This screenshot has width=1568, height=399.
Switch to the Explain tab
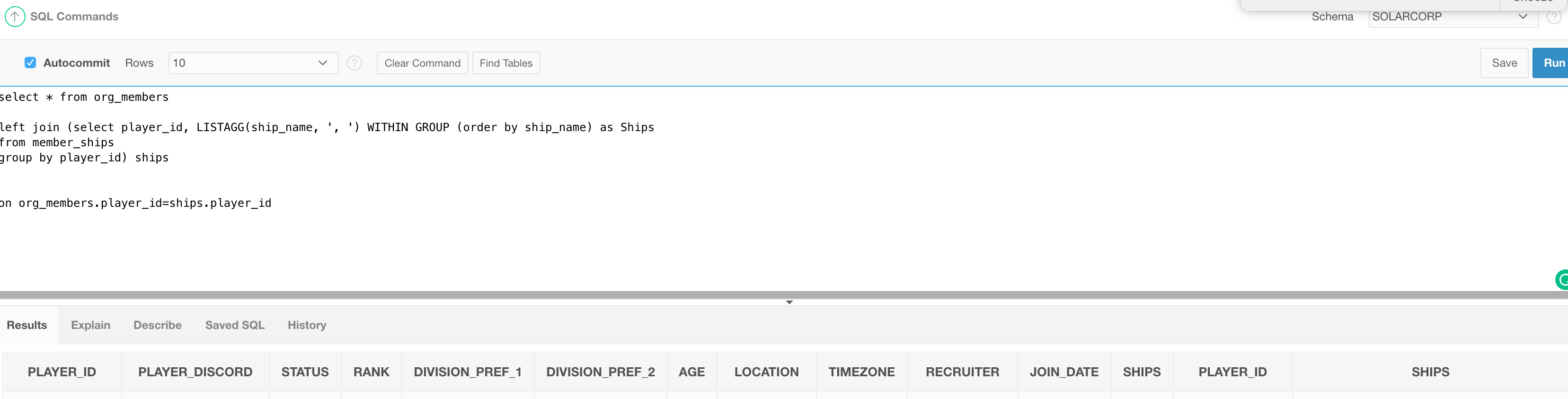tap(90, 325)
